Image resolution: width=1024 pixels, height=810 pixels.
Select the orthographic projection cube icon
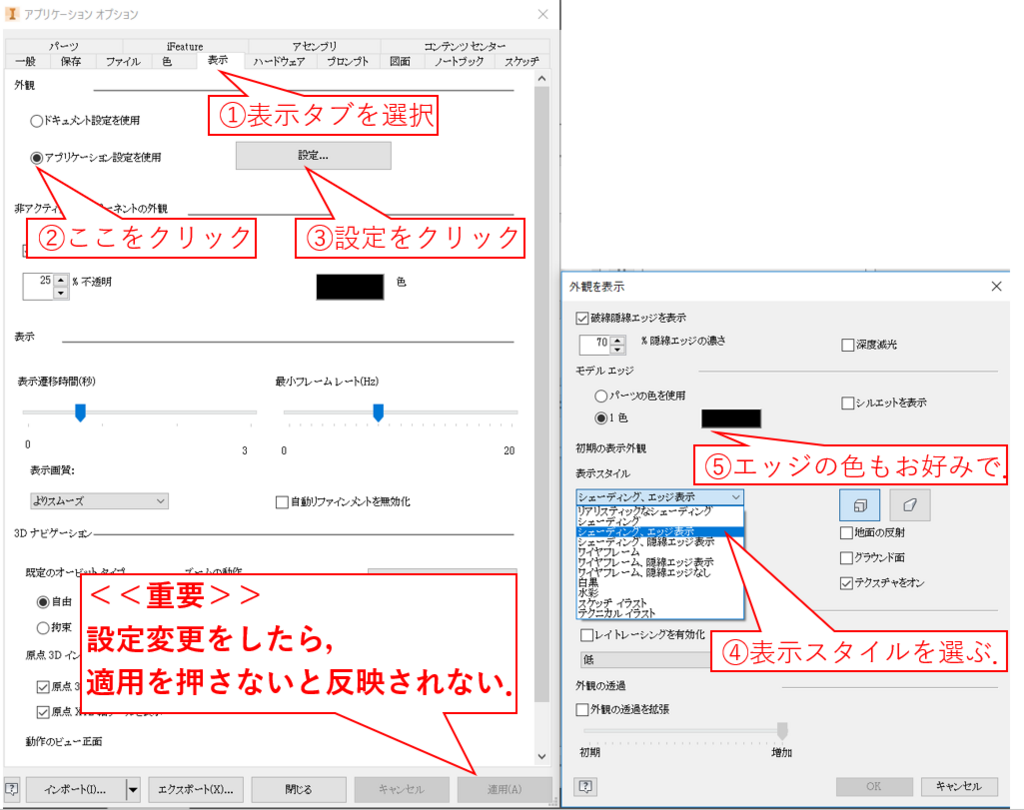[859, 505]
